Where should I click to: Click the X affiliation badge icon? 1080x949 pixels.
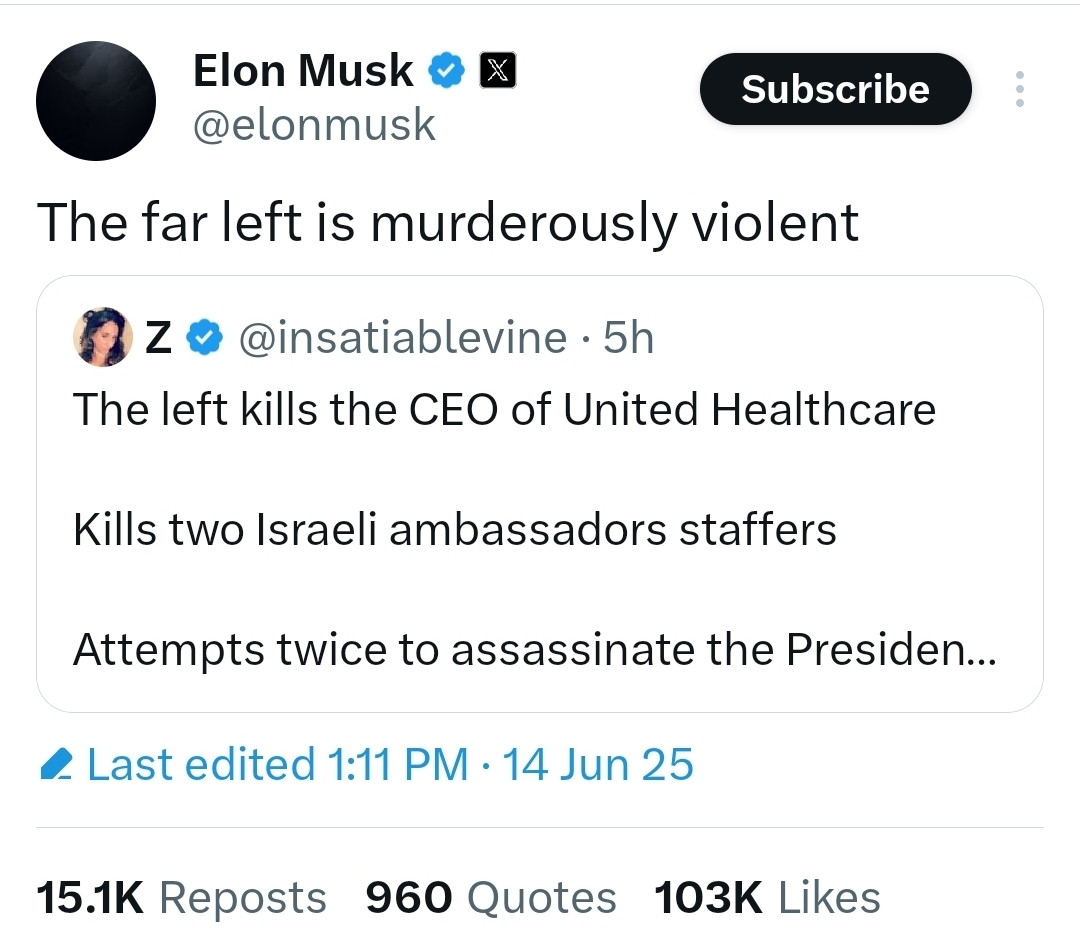pos(498,71)
